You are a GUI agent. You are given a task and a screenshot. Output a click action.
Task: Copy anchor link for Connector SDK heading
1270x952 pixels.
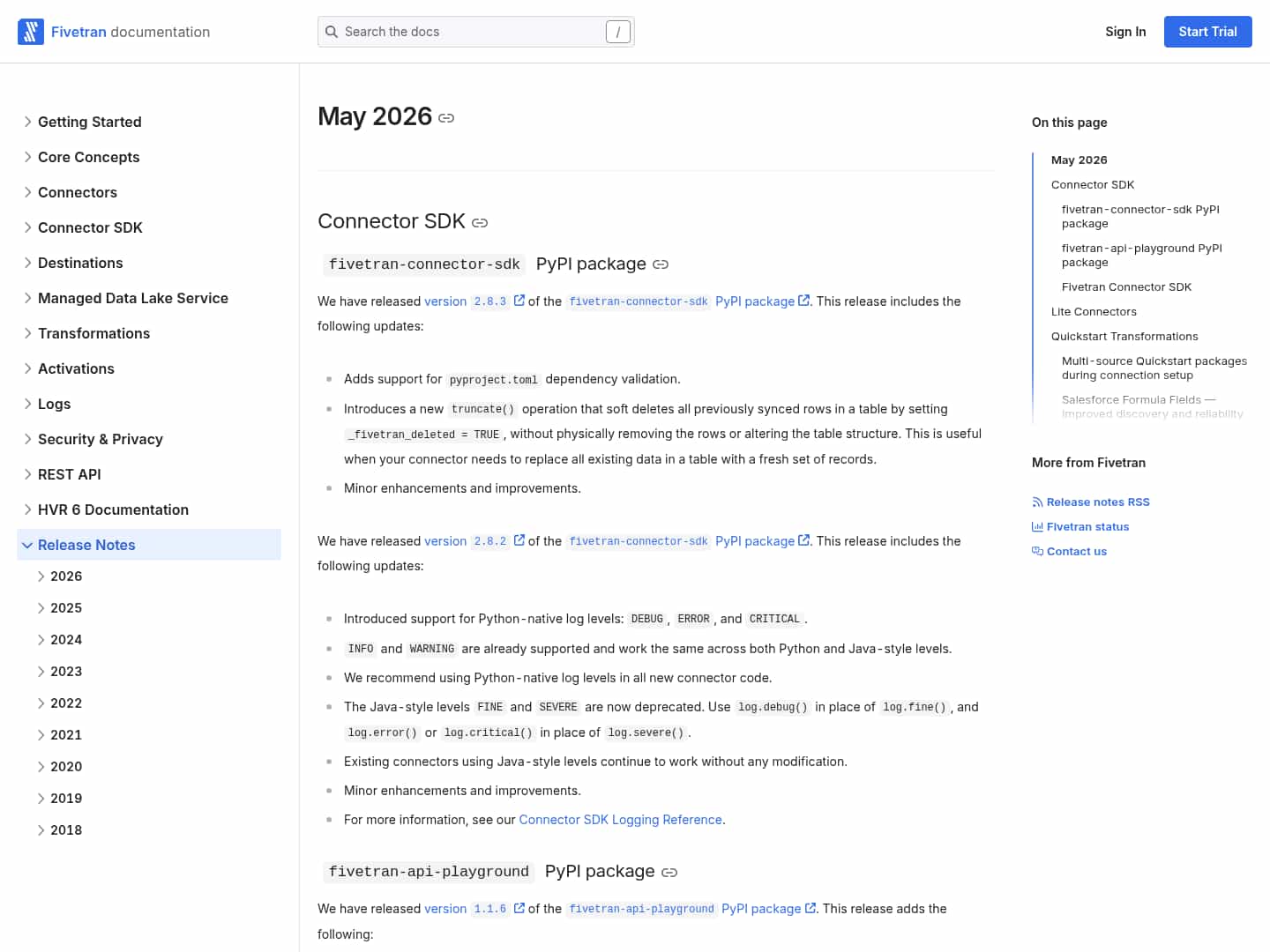click(480, 223)
